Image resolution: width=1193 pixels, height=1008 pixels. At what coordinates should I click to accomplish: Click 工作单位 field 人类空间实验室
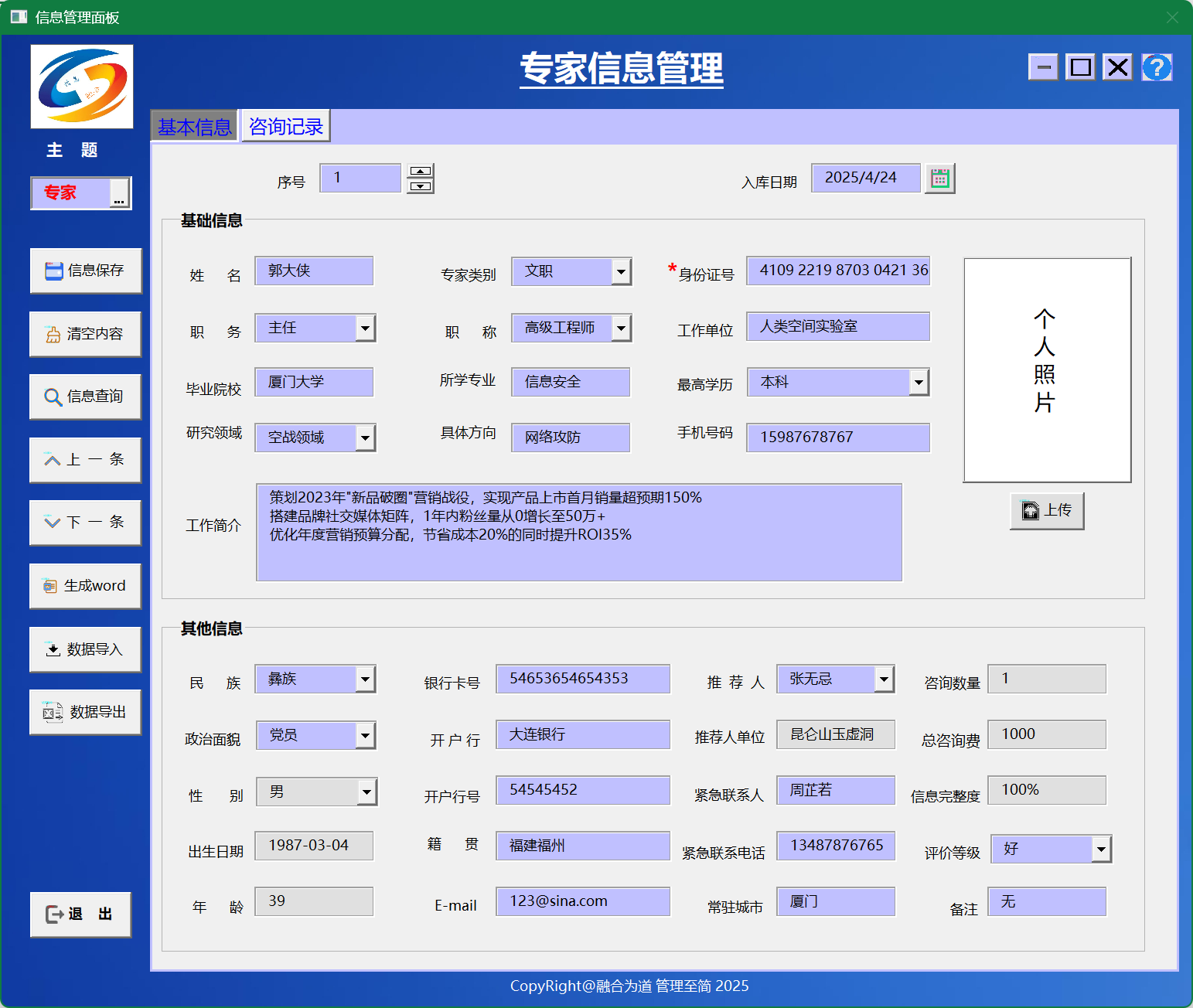(838, 326)
